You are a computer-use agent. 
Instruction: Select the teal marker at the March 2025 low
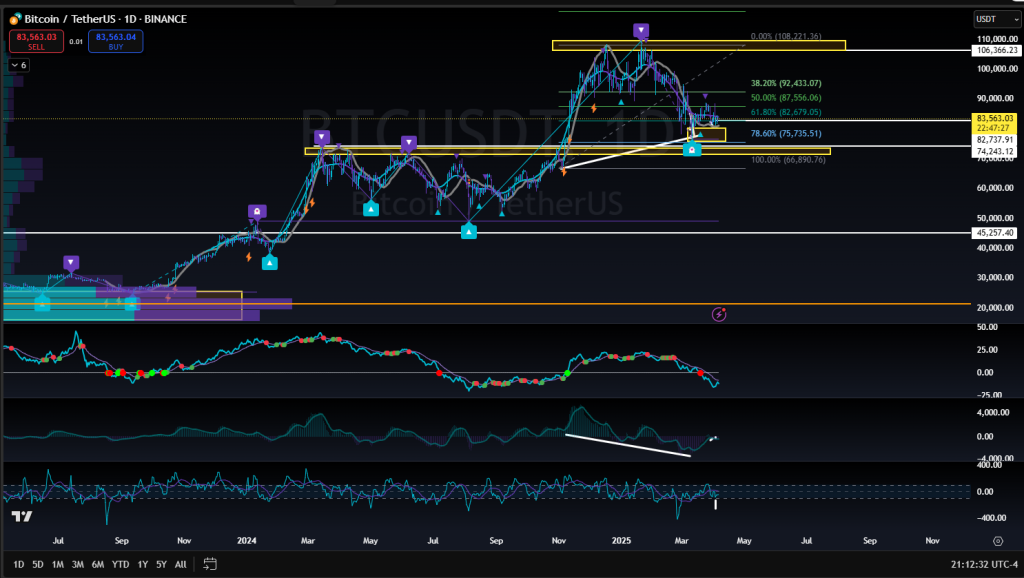[x=692, y=150]
